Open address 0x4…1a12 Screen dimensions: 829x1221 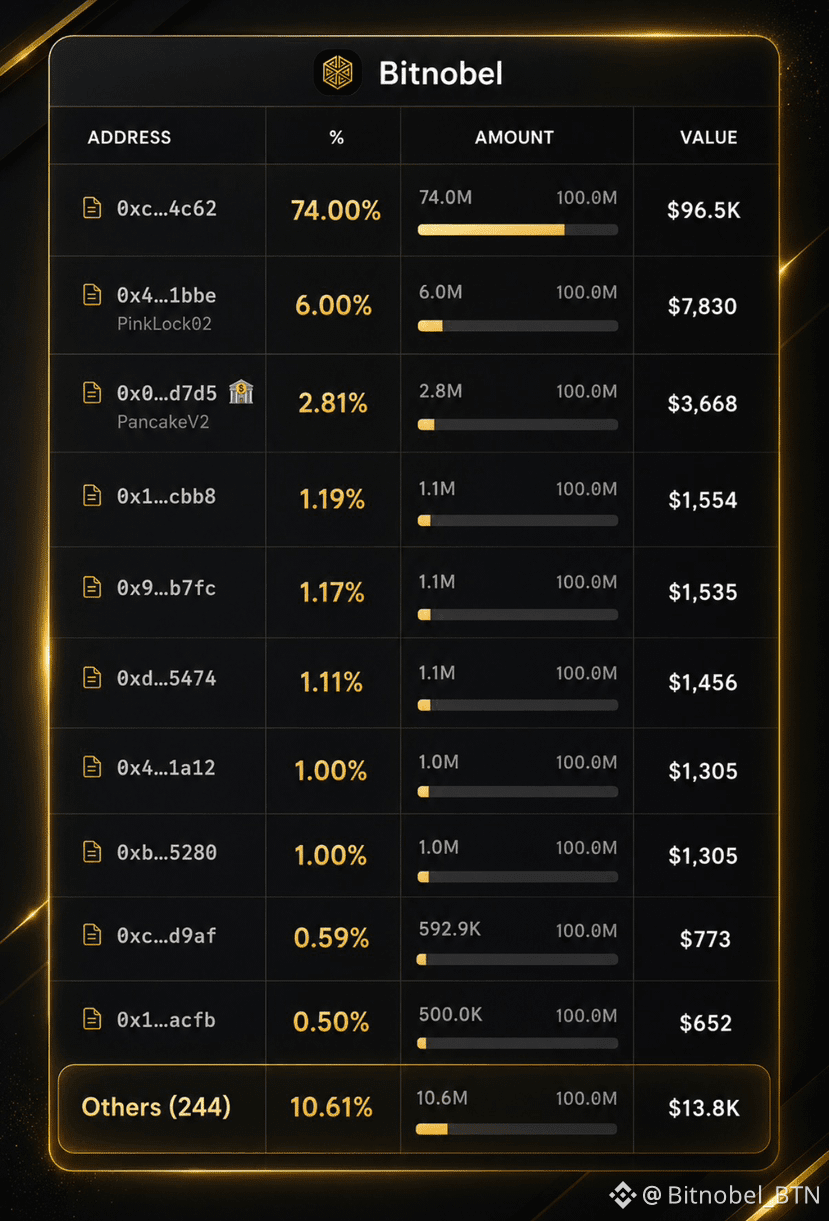166,768
